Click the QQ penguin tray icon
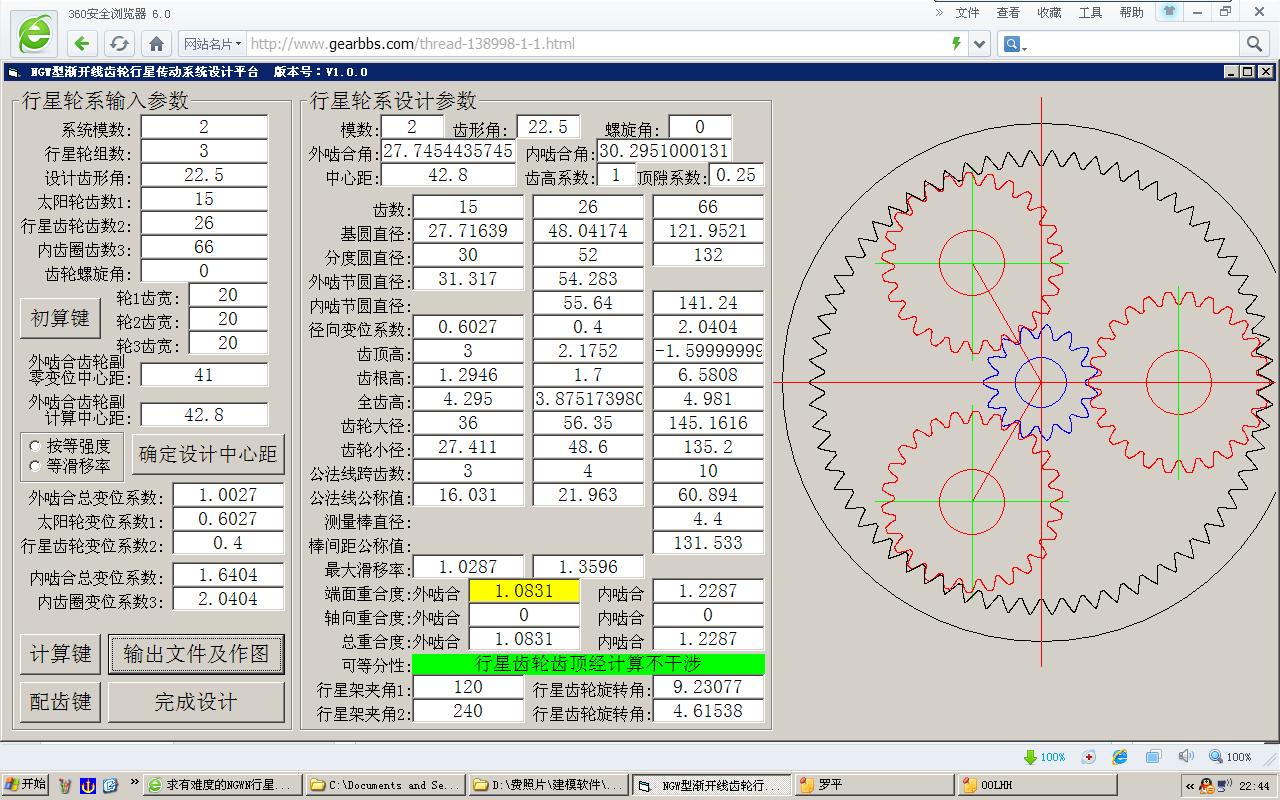Viewport: 1280px width, 800px height. pyautogui.click(x=1207, y=786)
